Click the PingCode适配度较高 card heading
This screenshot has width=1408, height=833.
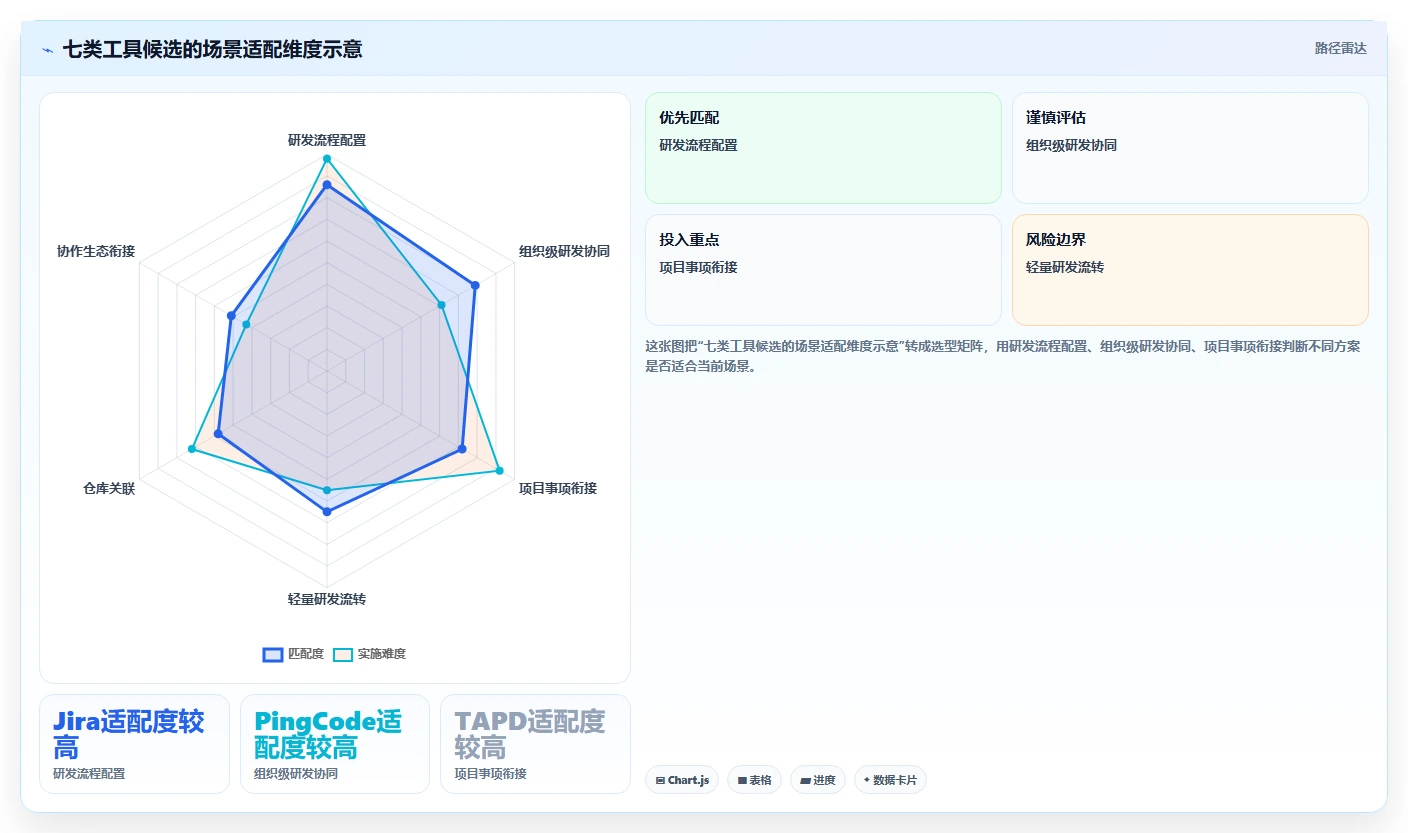(328, 734)
